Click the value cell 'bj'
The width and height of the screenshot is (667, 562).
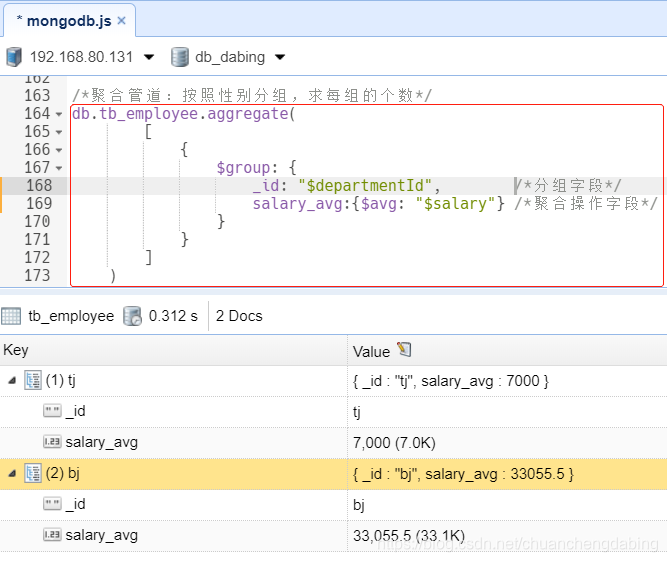[x=359, y=505]
